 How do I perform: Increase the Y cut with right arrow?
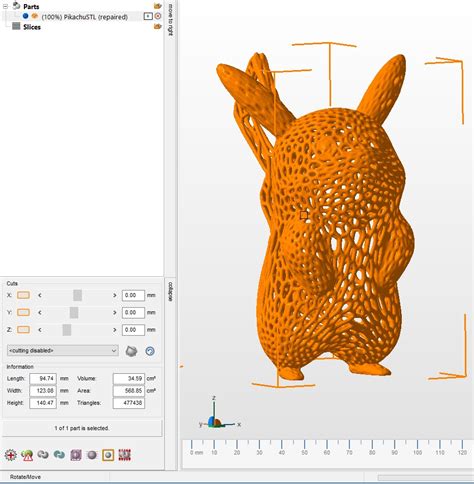point(115,313)
